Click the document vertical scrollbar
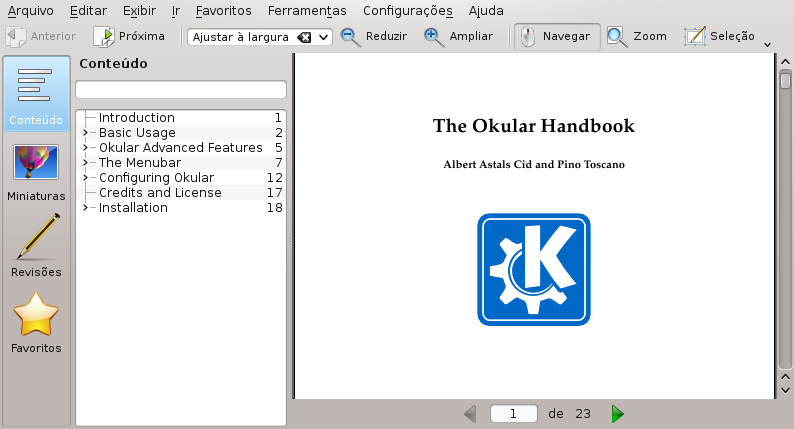 [x=785, y=230]
